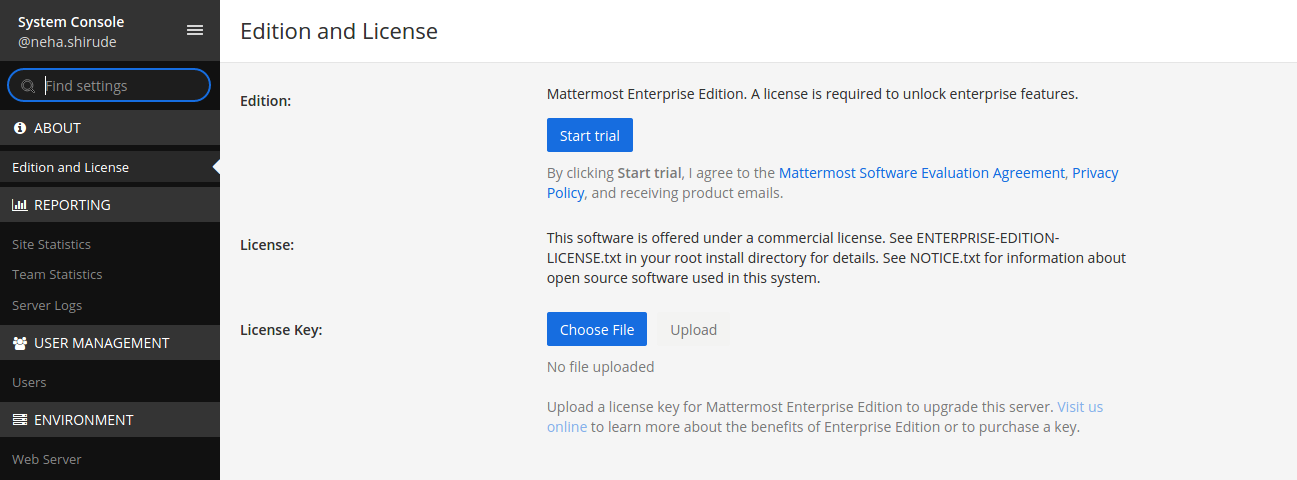The height and width of the screenshot is (480, 1297).
Task: Click the Start trial button
Action: pyautogui.click(x=590, y=136)
